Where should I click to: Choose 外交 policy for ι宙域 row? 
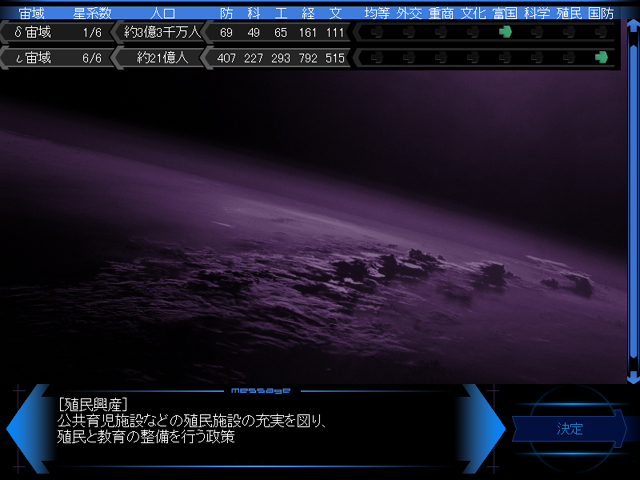[409, 58]
